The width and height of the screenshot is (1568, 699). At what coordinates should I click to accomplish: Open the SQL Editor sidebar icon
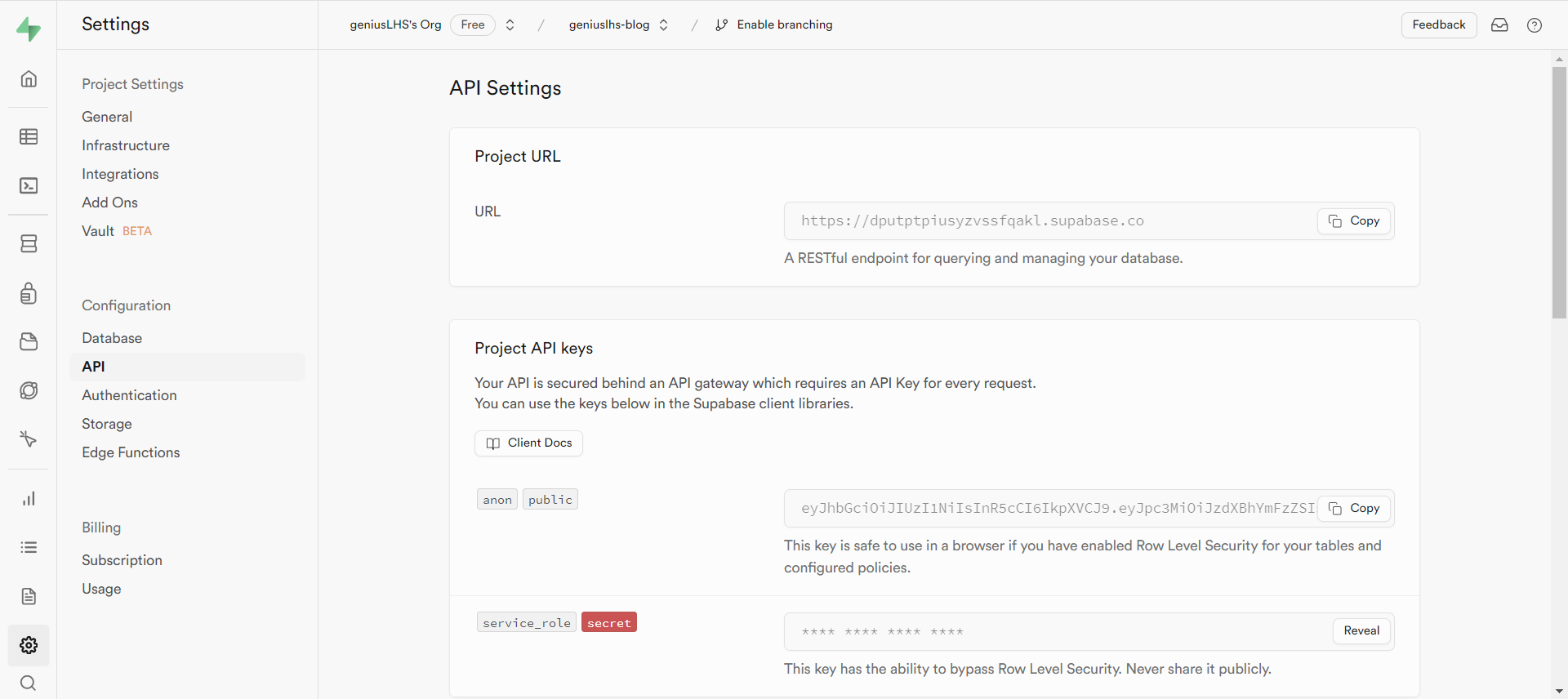coord(29,185)
